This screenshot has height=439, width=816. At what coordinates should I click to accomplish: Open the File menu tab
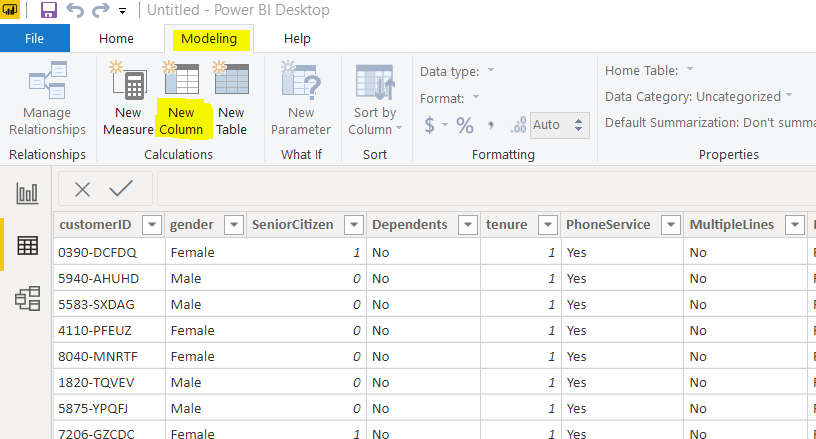tap(34, 38)
